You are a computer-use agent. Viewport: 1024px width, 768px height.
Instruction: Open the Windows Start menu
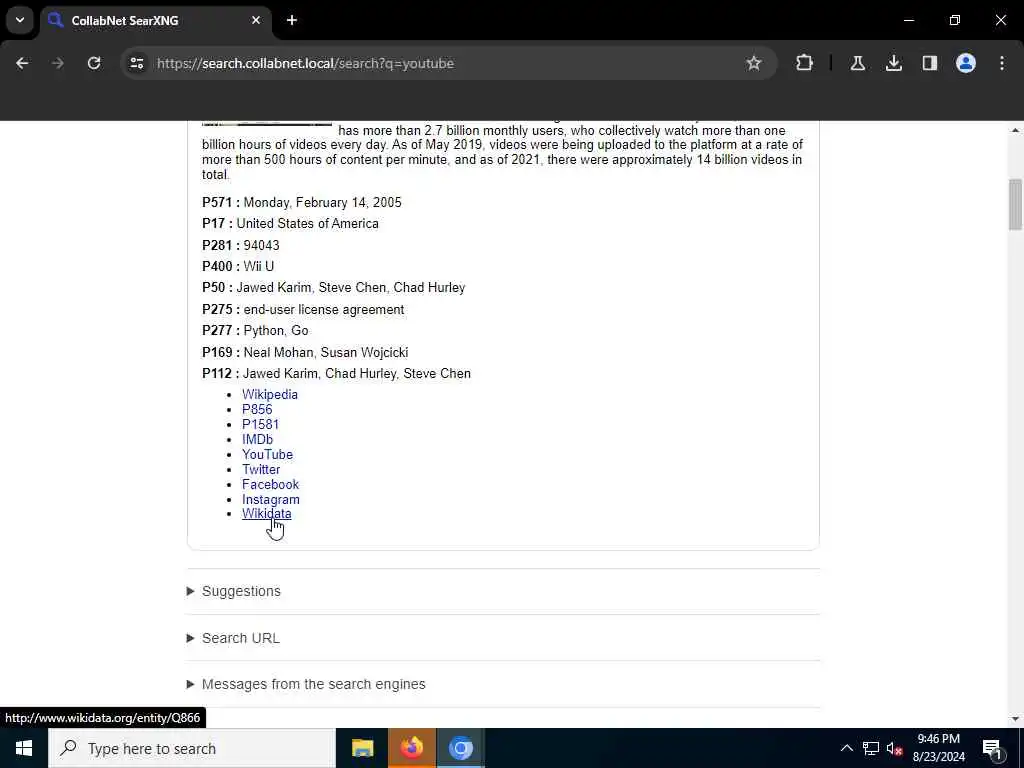coord(24,748)
